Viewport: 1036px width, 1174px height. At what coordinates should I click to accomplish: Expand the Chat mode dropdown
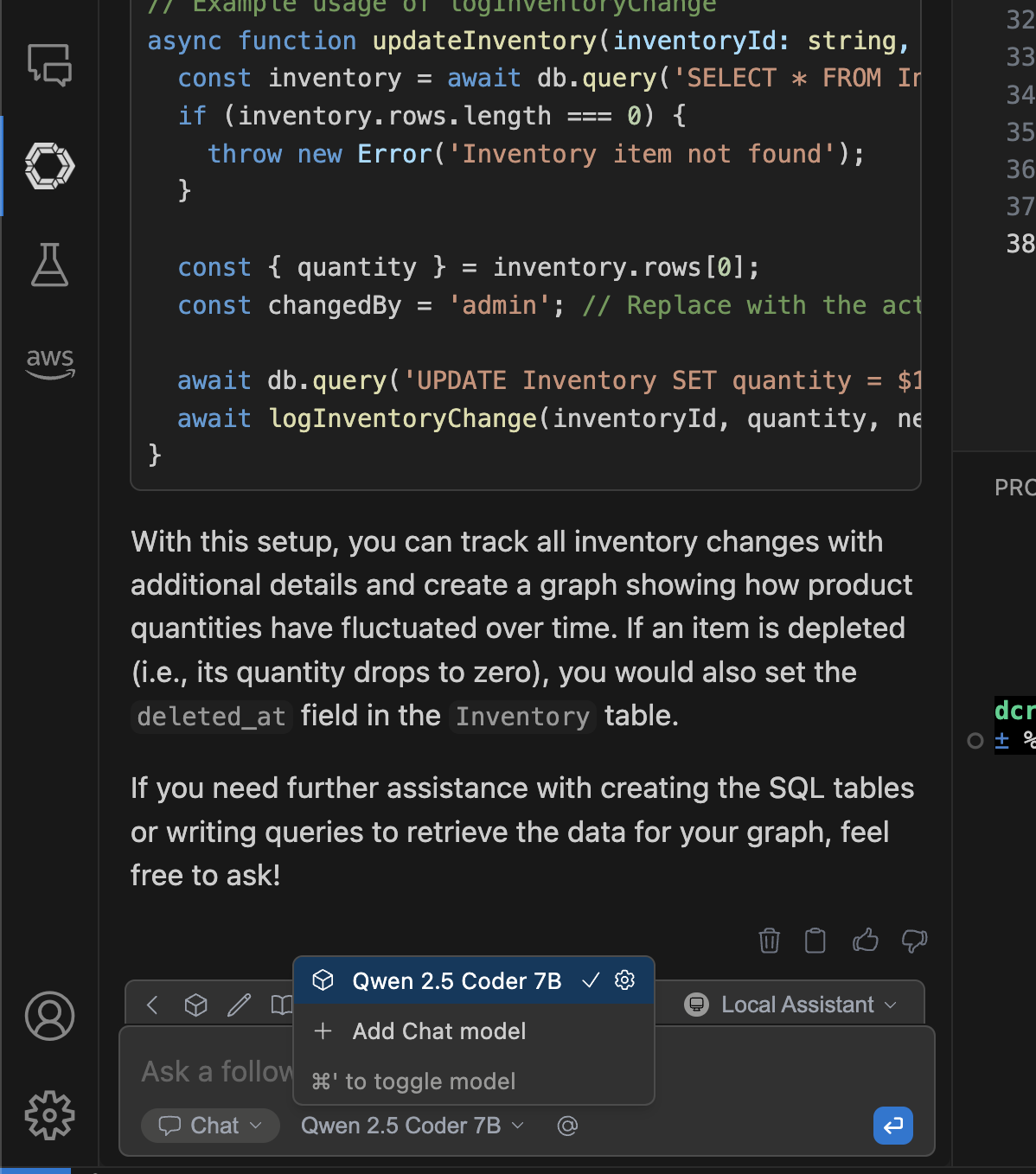click(x=210, y=1126)
